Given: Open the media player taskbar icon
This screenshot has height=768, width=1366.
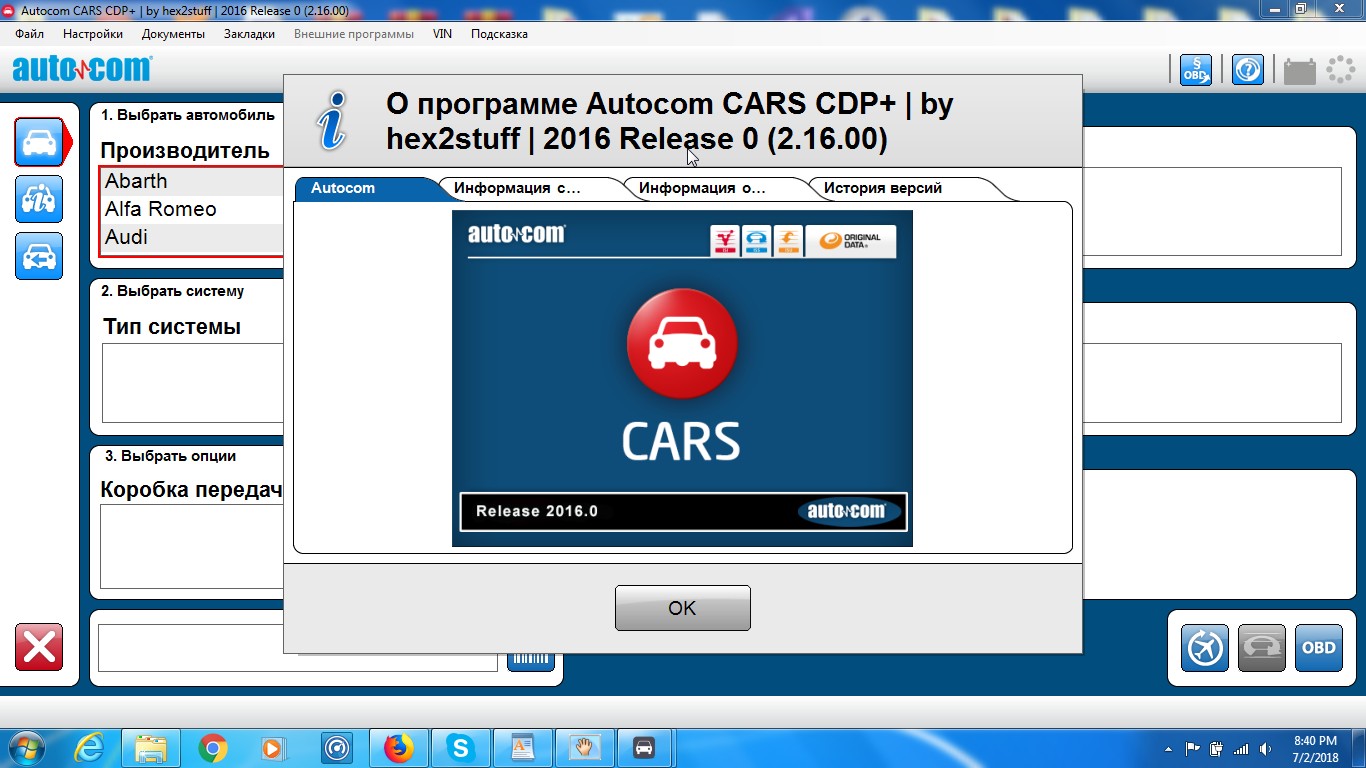Looking at the screenshot, I should pos(272,748).
